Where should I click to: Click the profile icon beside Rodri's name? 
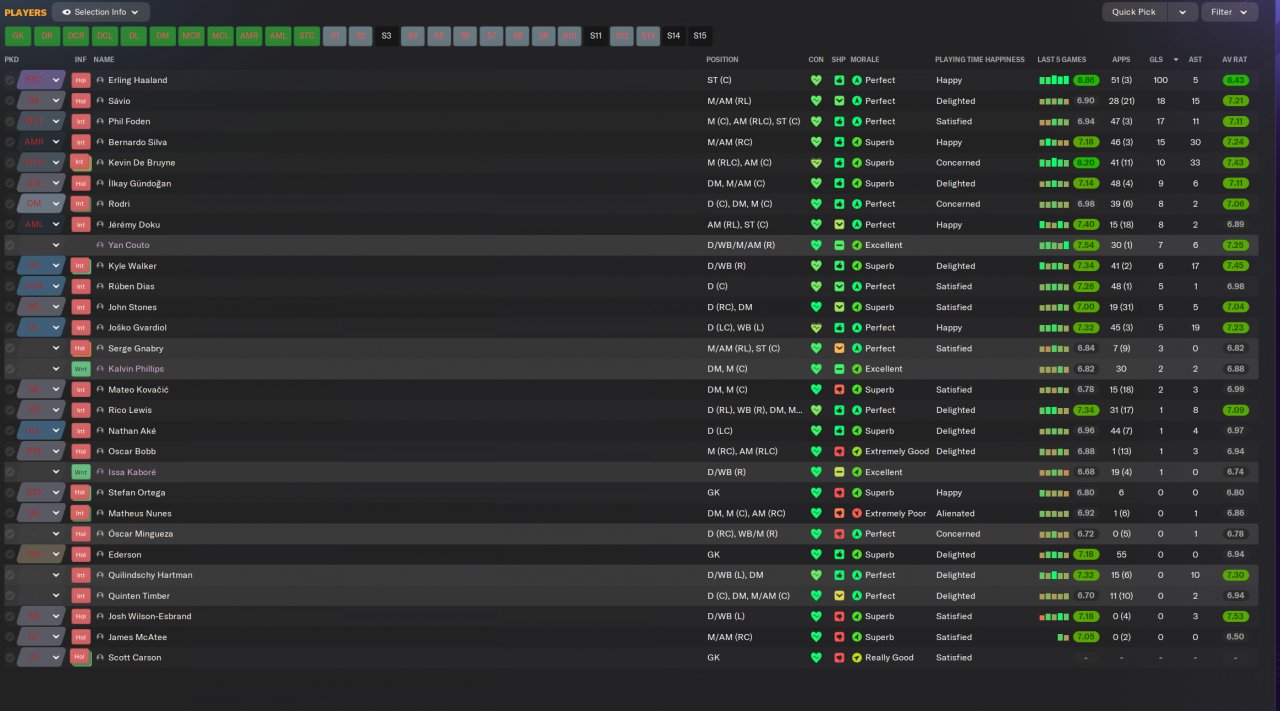pos(100,204)
